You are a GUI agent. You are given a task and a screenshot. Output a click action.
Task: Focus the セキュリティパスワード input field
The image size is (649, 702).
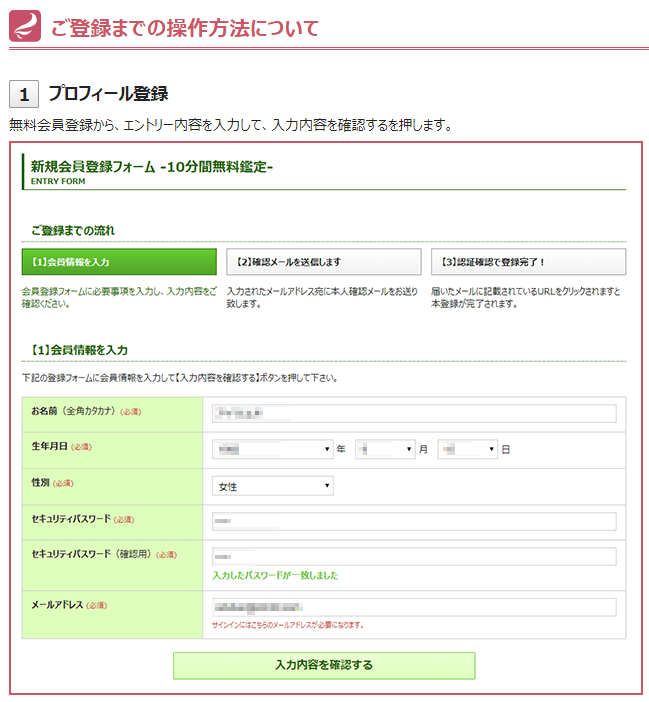pyautogui.click(x=414, y=521)
